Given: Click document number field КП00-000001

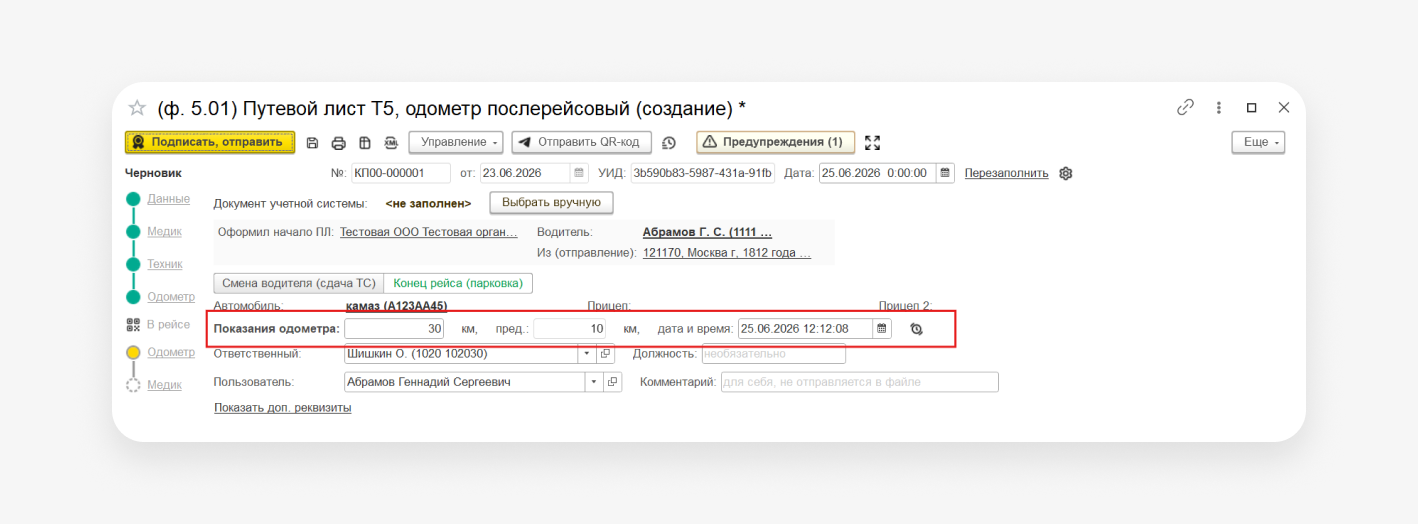Looking at the screenshot, I should tap(401, 173).
